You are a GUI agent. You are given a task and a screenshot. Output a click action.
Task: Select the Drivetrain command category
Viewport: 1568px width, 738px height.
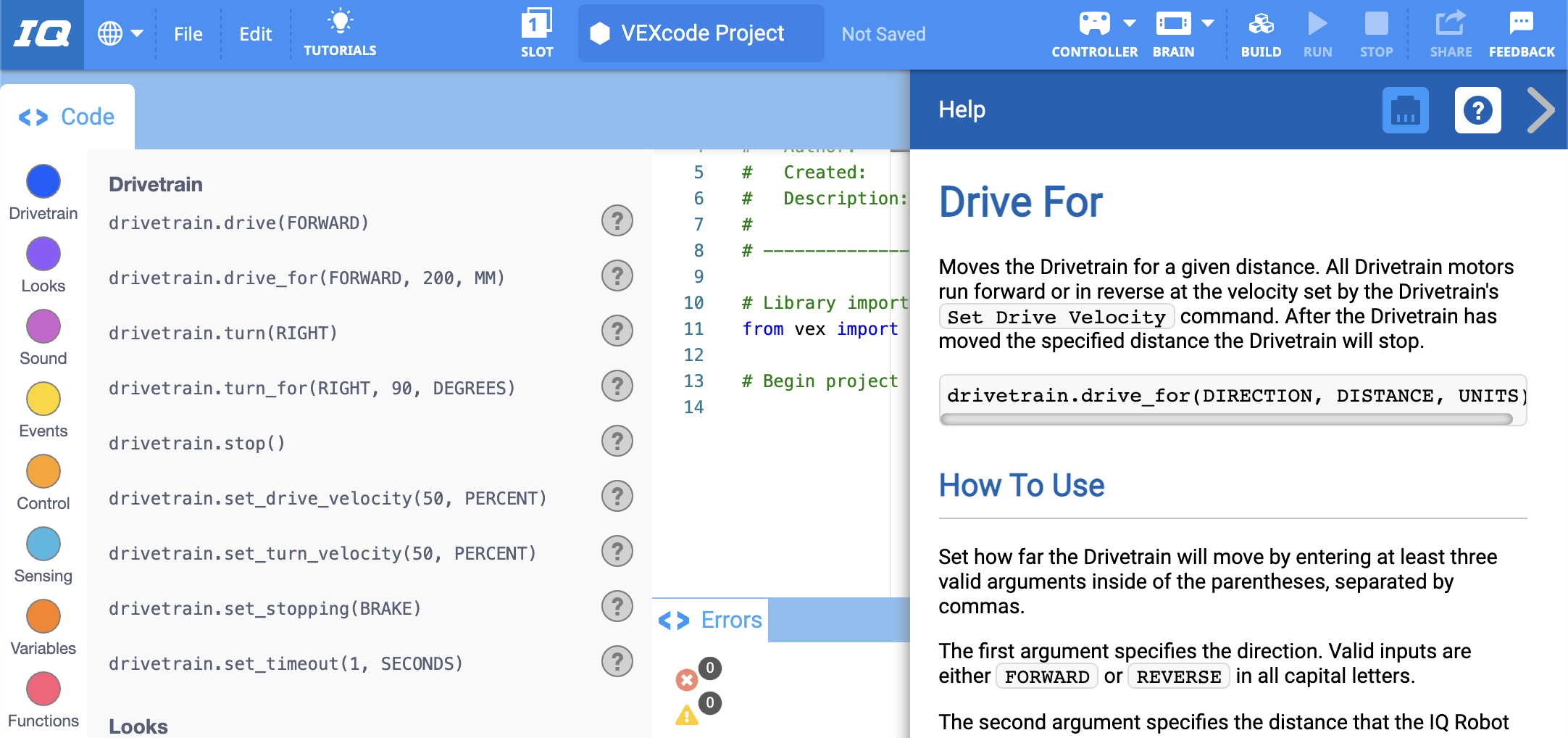click(x=43, y=181)
